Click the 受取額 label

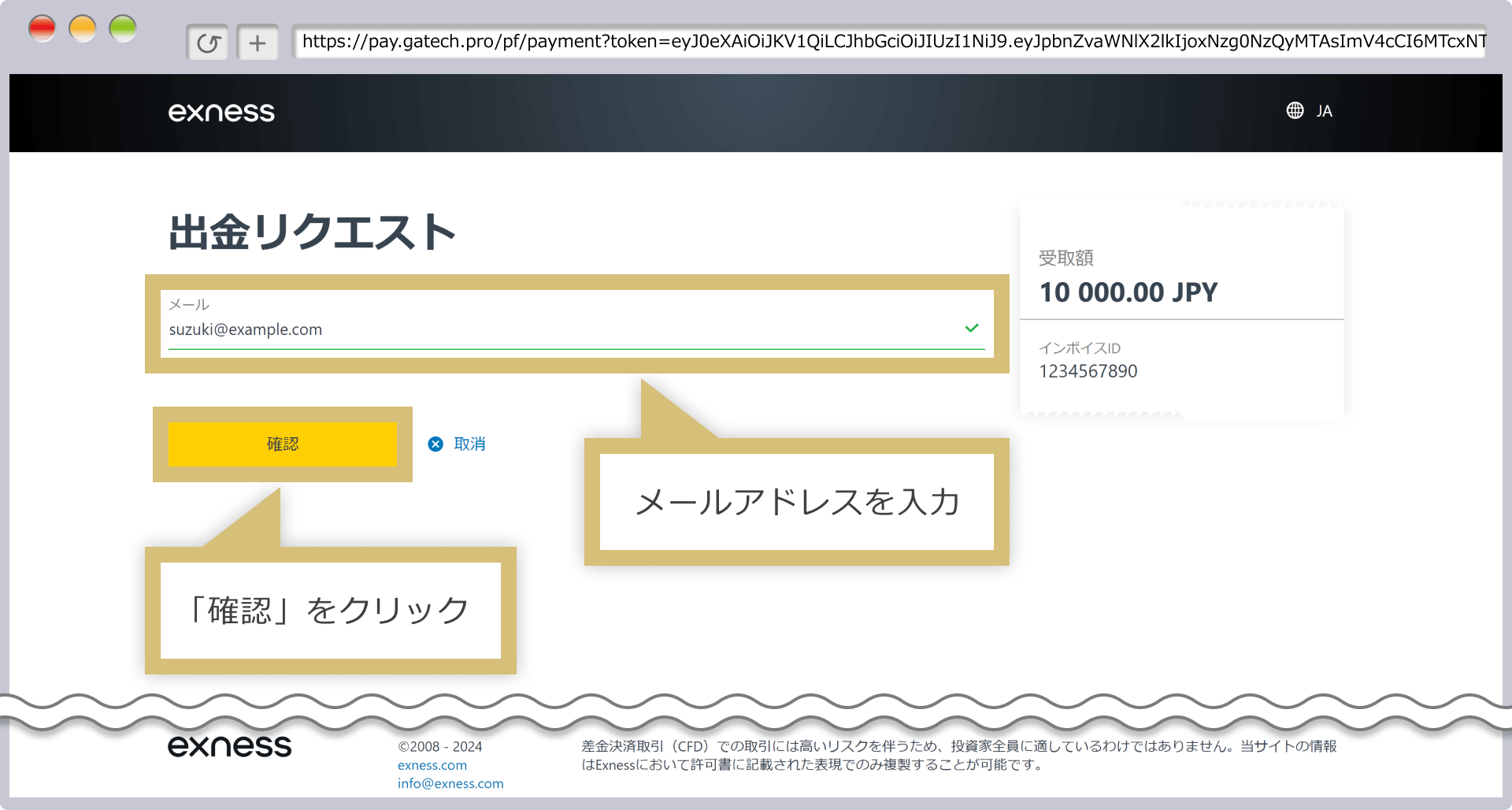pos(1066,258)
